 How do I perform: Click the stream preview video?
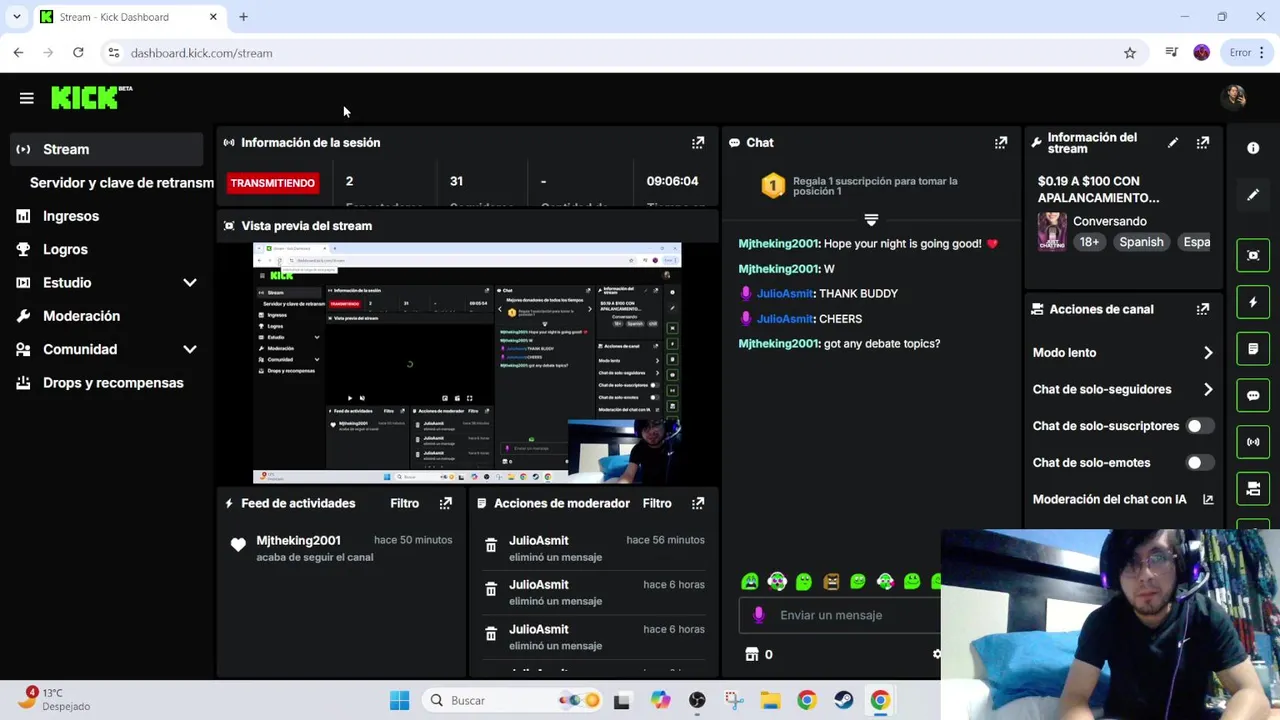(x=467, y=364)
